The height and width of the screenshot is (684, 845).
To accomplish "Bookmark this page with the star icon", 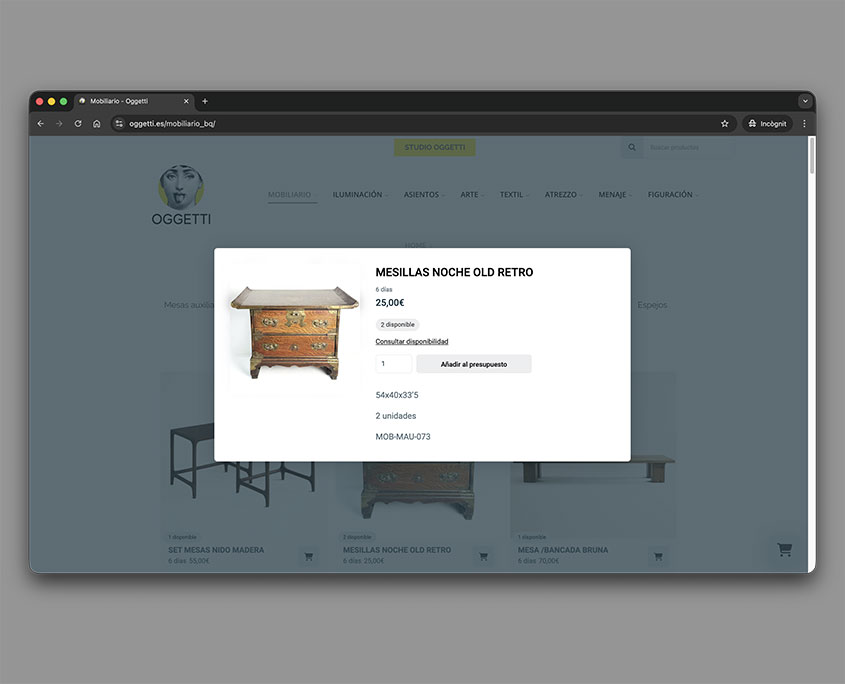I will 724,124.
